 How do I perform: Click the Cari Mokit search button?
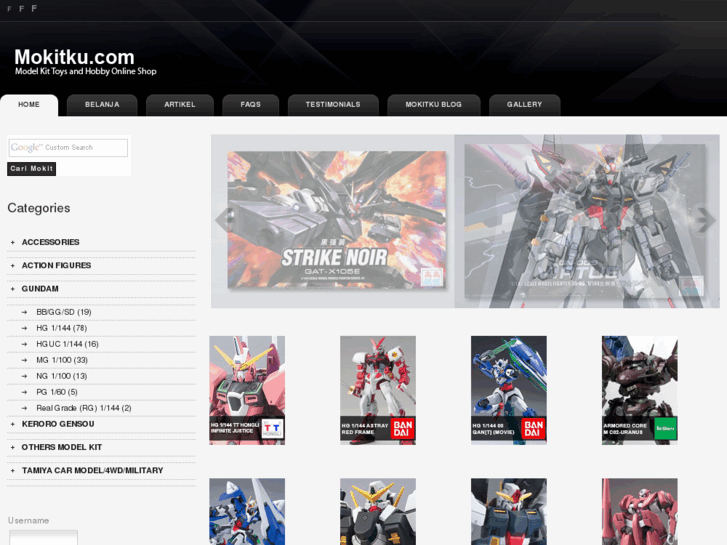pyautogui.click(x=32, y=169)
